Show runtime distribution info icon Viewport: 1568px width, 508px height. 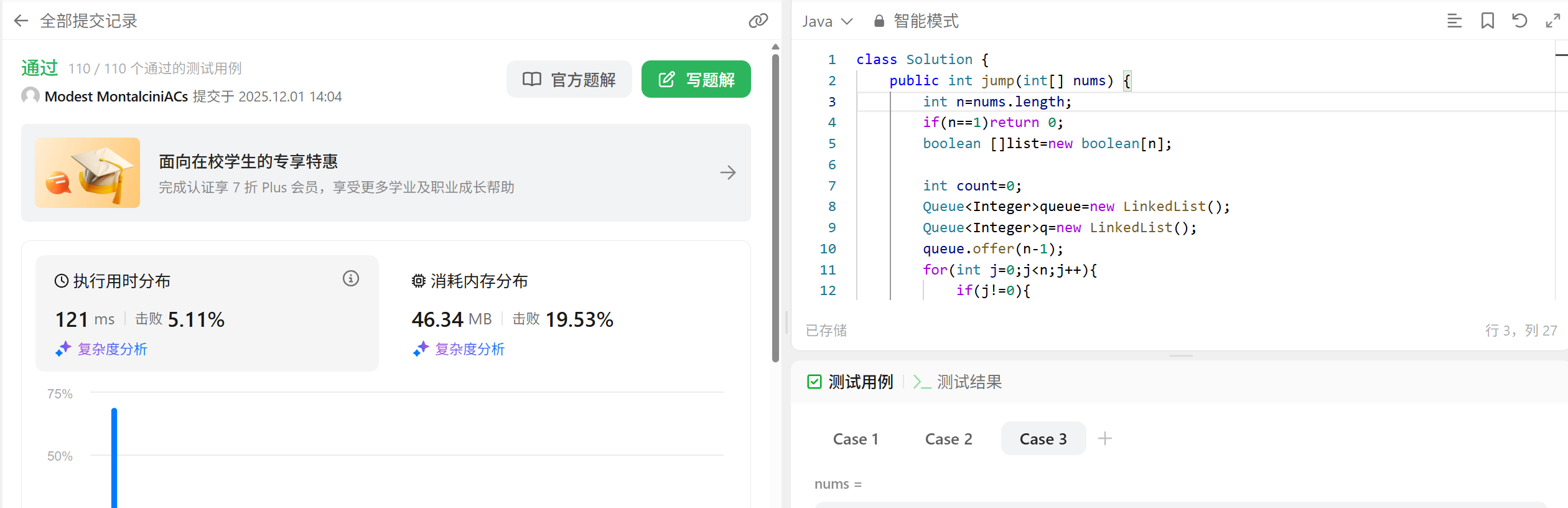pyautogui.click(x=351, y=278)
